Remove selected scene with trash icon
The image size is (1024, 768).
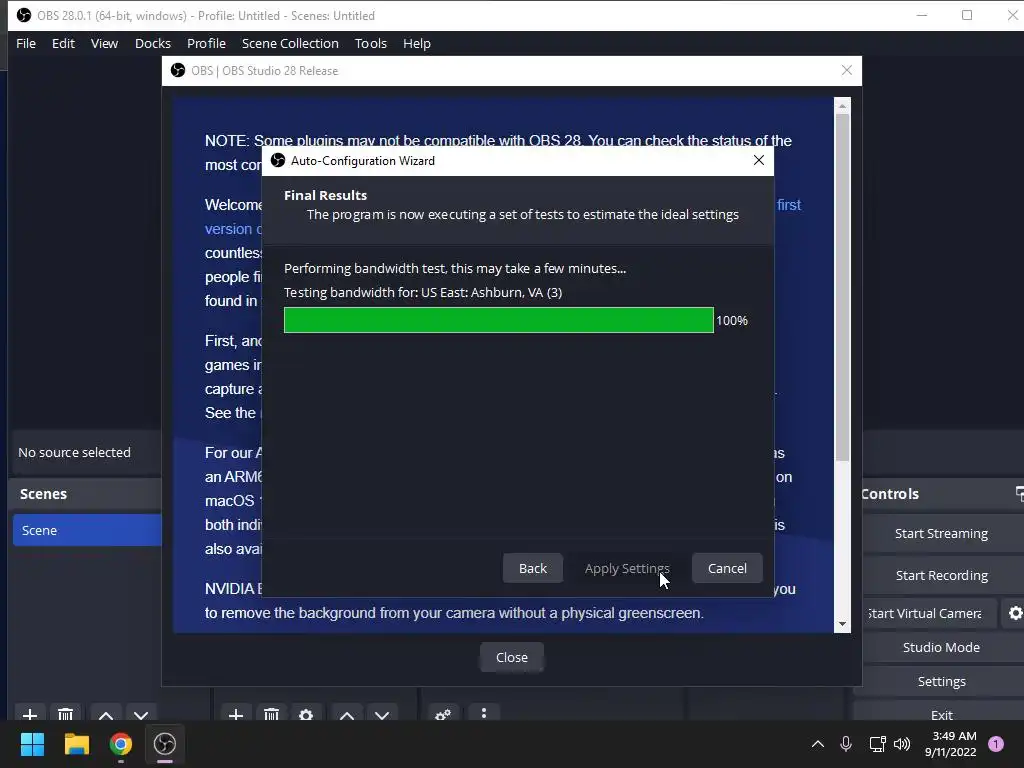tap(65, 714)
